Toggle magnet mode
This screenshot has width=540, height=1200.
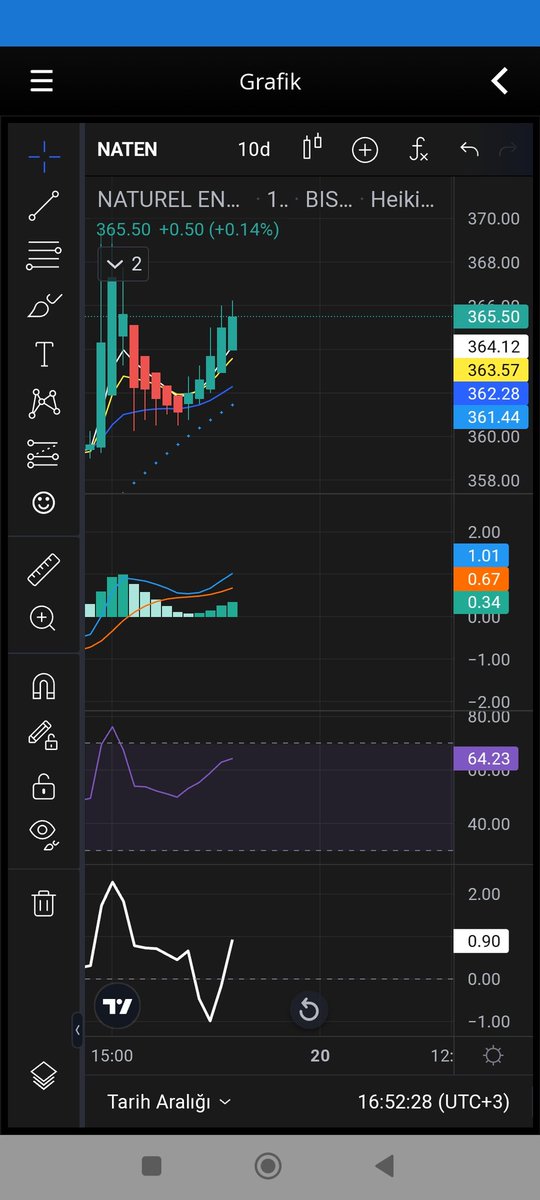click(43, 687)
